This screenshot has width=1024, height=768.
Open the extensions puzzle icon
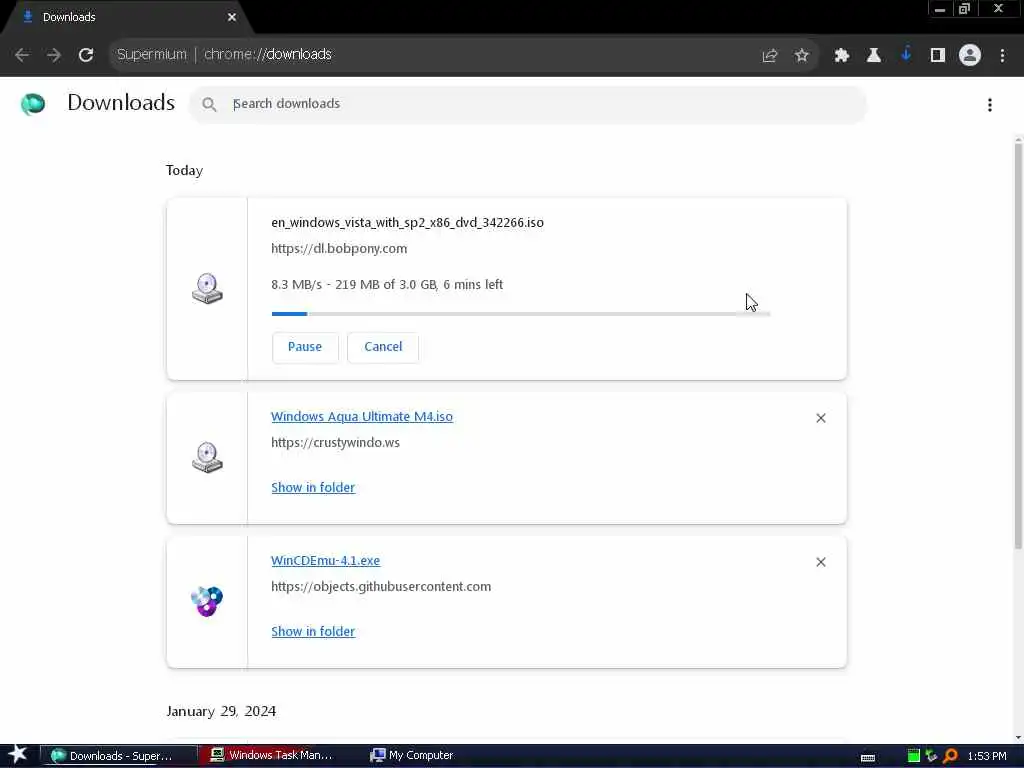click(x=842, y=56)
